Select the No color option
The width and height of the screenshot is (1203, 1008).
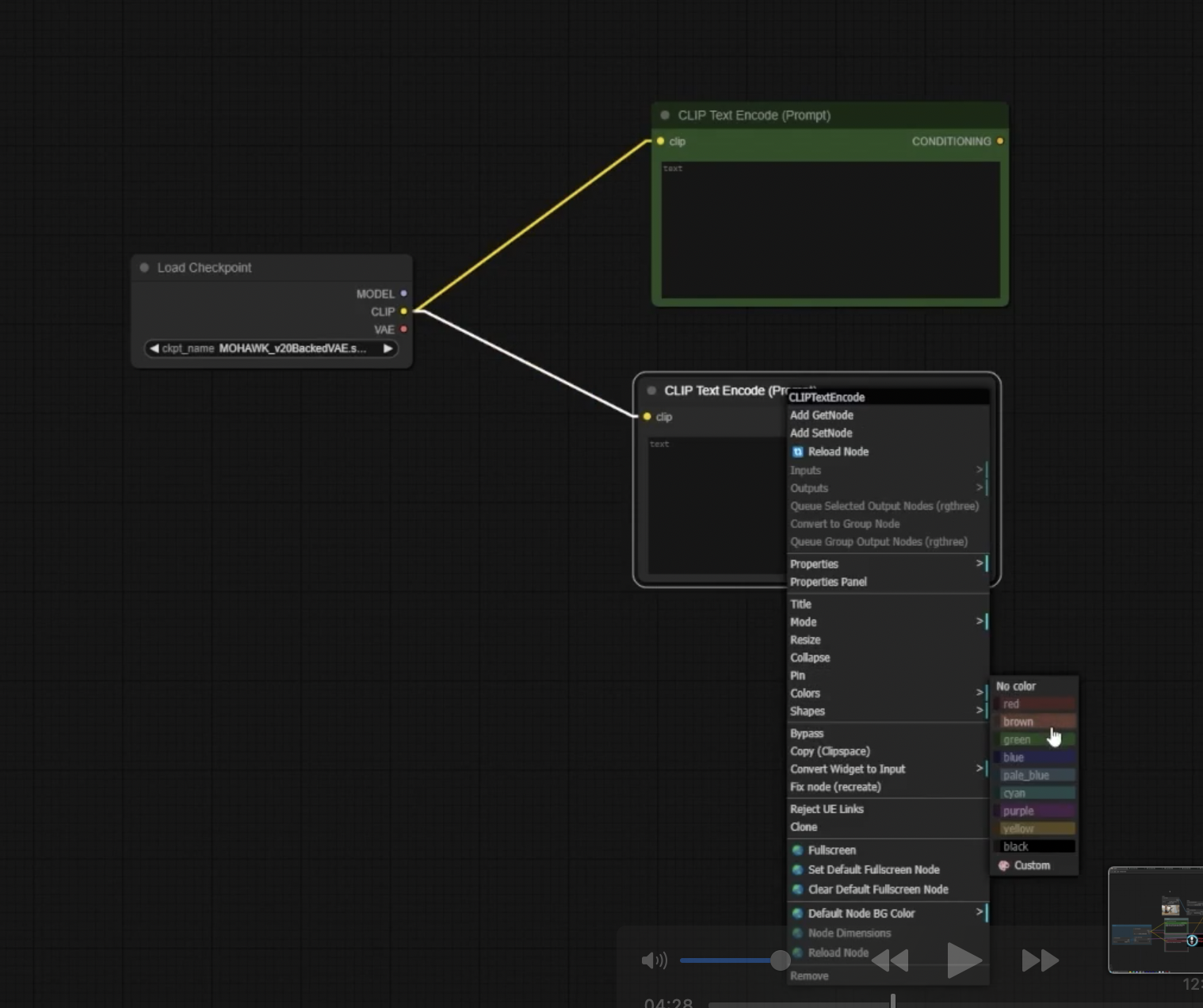[x=1034, y=686]
